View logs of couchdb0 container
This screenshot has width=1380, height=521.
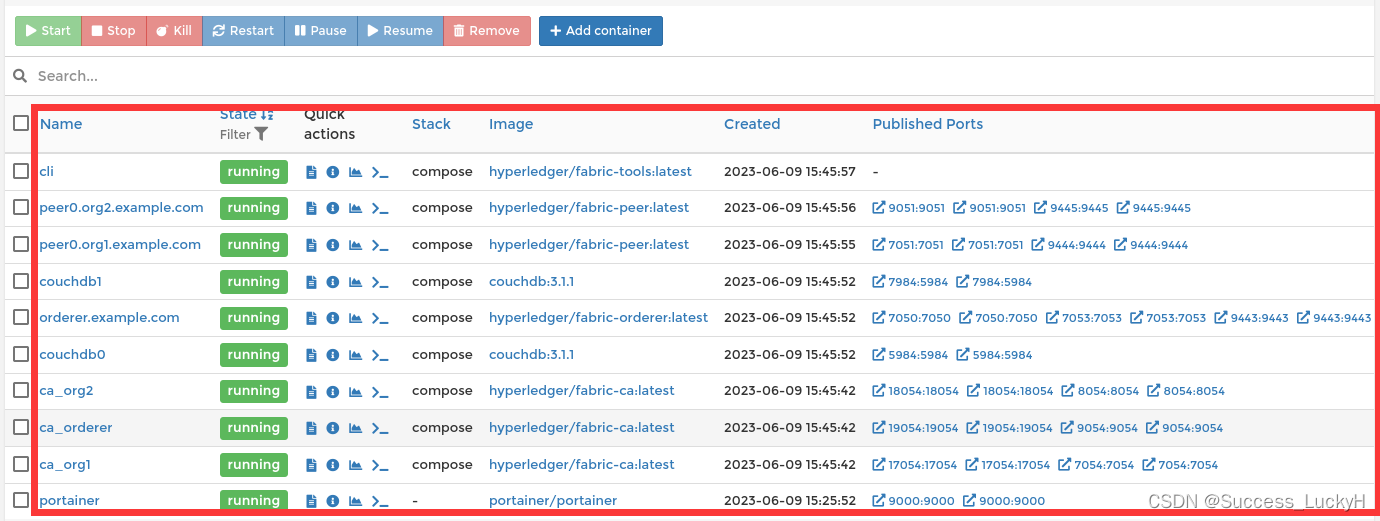click(311, 355)
